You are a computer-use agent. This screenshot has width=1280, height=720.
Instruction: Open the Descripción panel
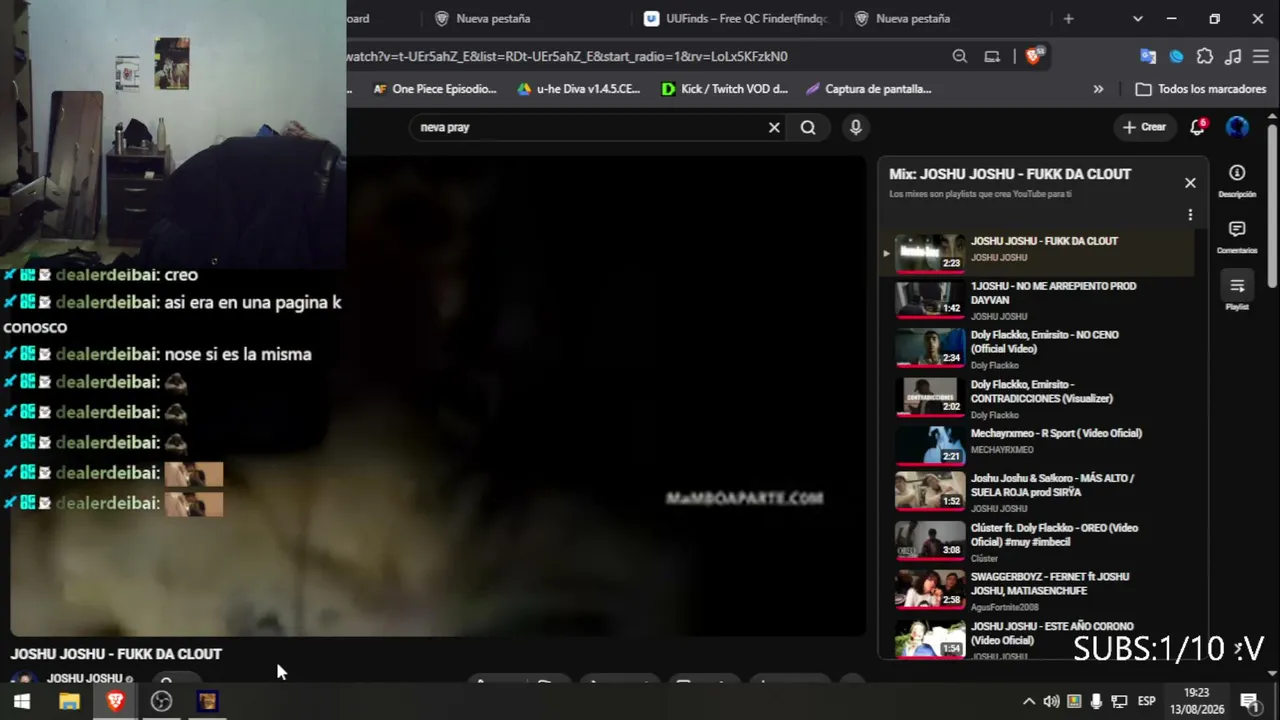pos(1237,180)
